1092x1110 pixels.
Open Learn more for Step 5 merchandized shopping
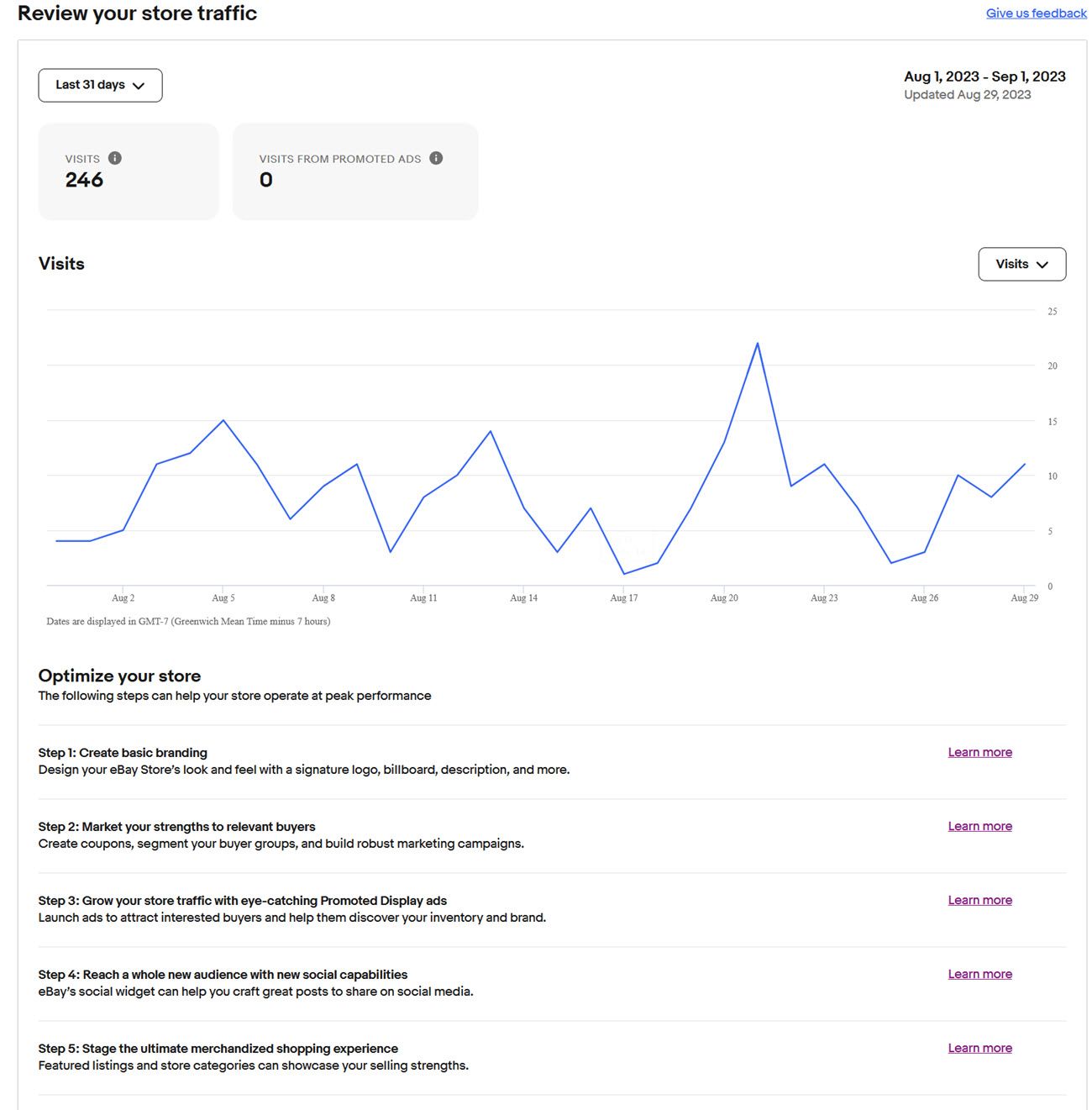coord(979,1048)
